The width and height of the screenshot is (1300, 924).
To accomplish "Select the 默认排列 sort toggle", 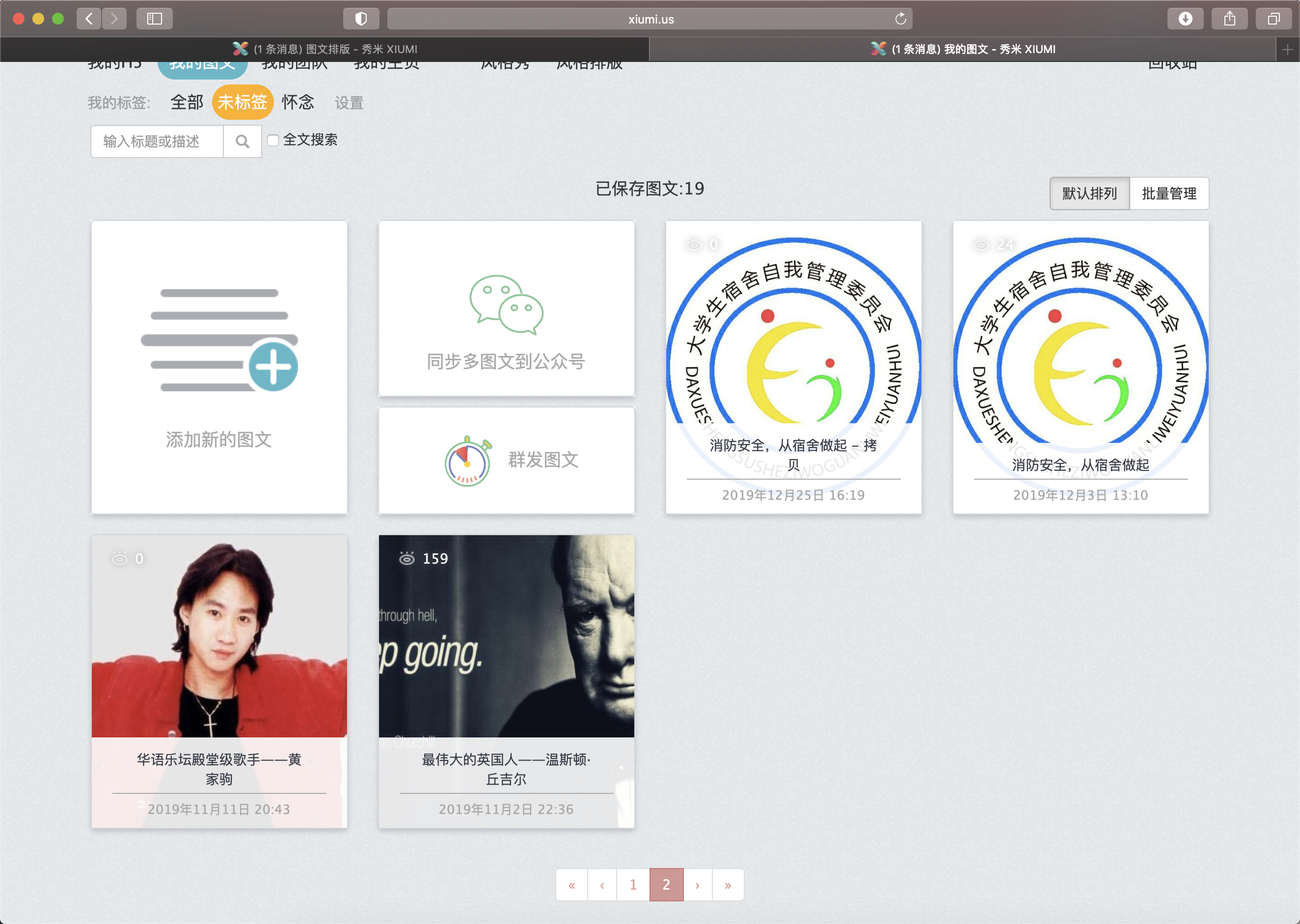I will pos(1089,193).
